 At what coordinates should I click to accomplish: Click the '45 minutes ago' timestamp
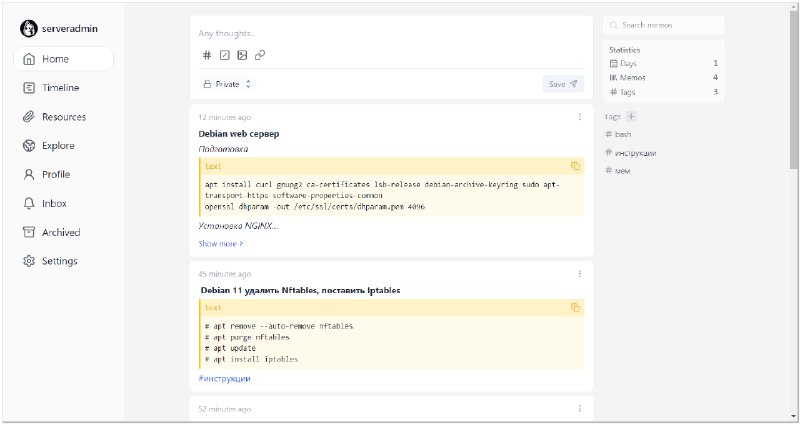click(224, 274)
